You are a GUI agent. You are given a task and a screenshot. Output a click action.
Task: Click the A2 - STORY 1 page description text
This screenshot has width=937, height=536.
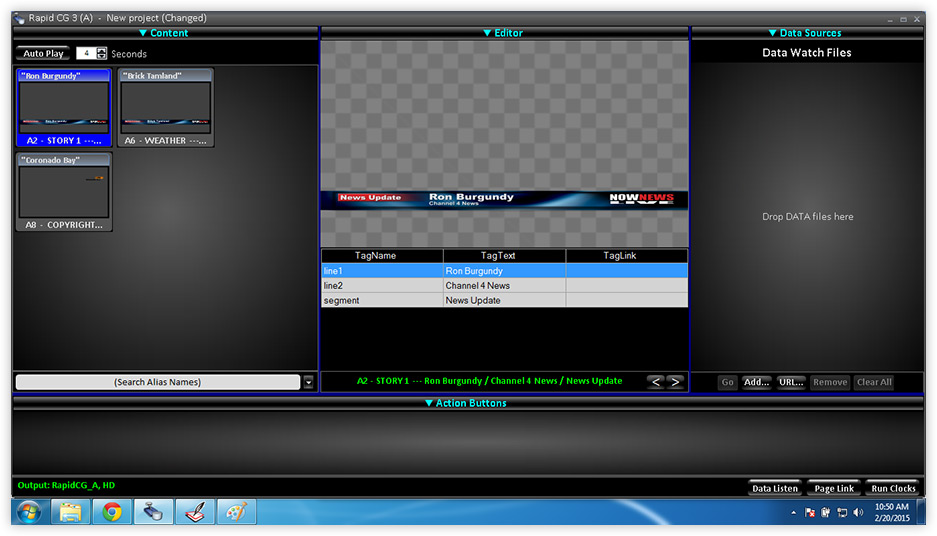tap(489, 381)
